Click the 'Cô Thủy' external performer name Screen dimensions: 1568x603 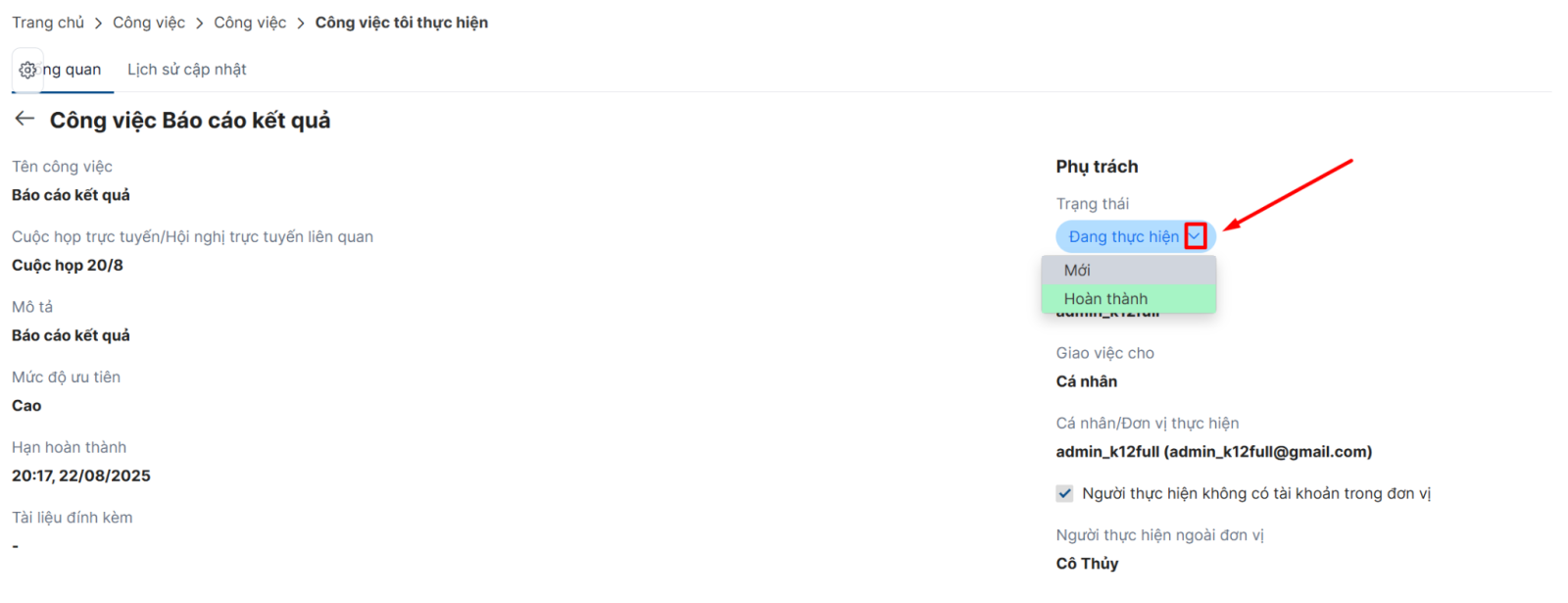click(x=1087, y=564)
